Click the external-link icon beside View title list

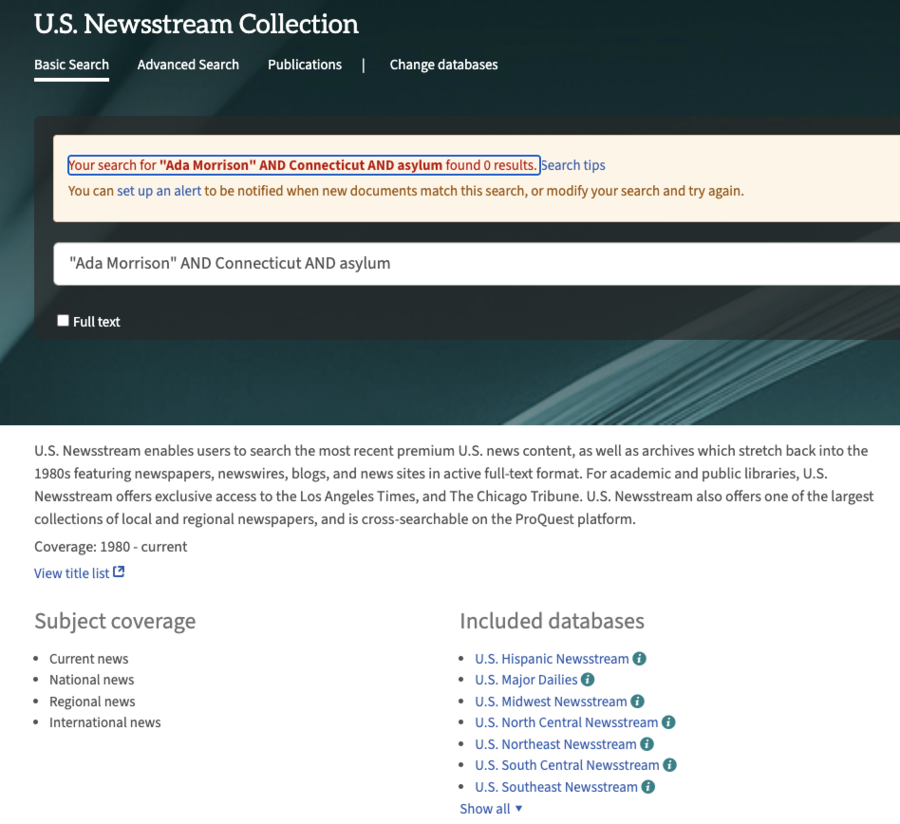(118, 572)
